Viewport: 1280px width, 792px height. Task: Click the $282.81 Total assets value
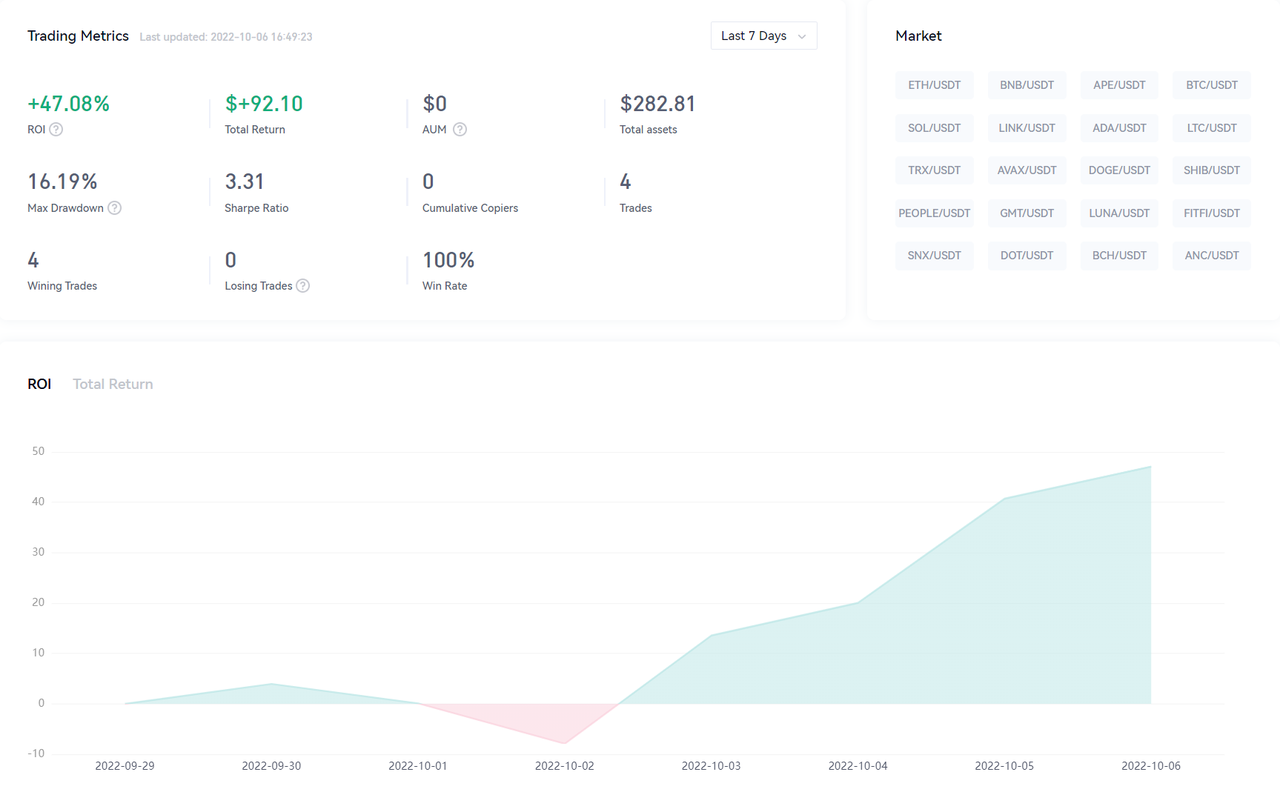657,104
